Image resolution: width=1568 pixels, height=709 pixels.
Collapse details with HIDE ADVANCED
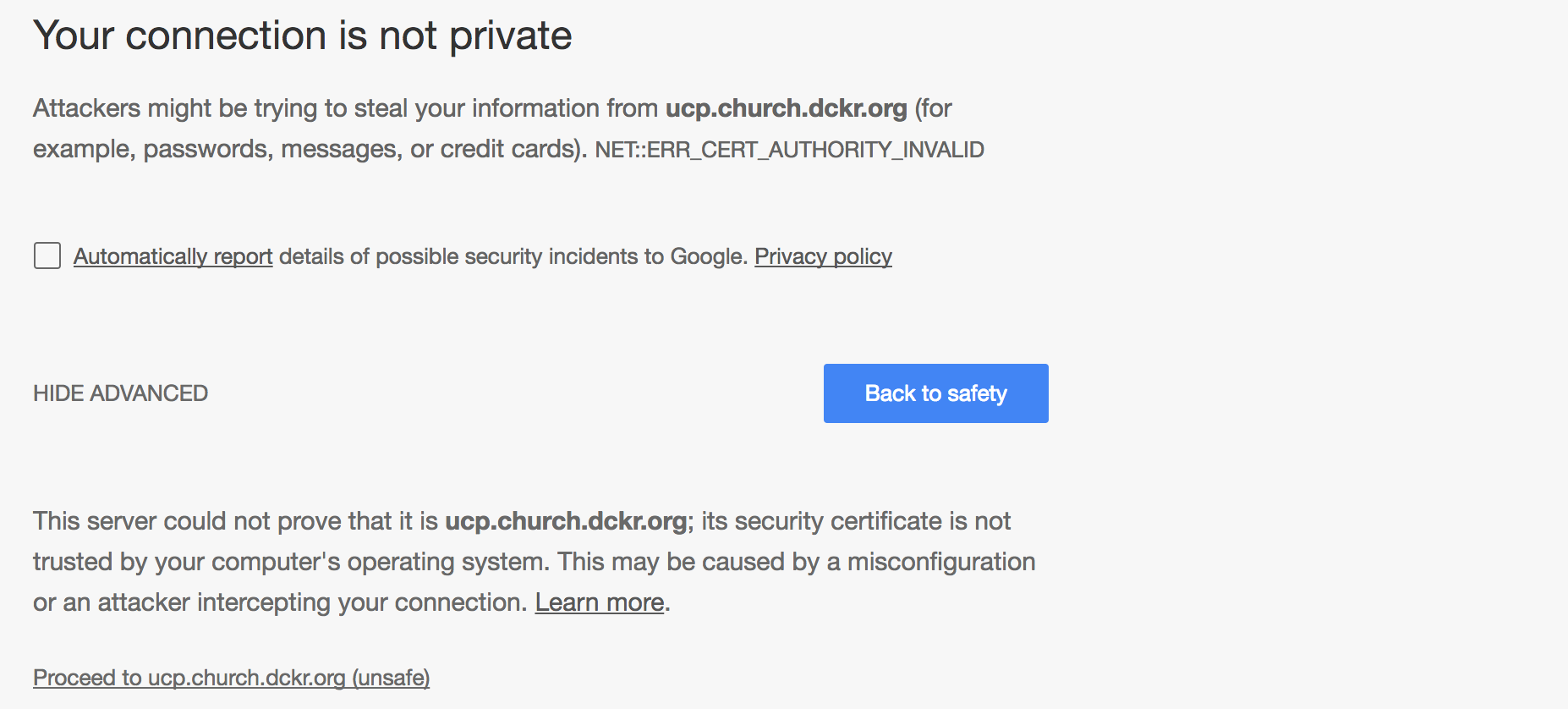(x=120, y=393)
